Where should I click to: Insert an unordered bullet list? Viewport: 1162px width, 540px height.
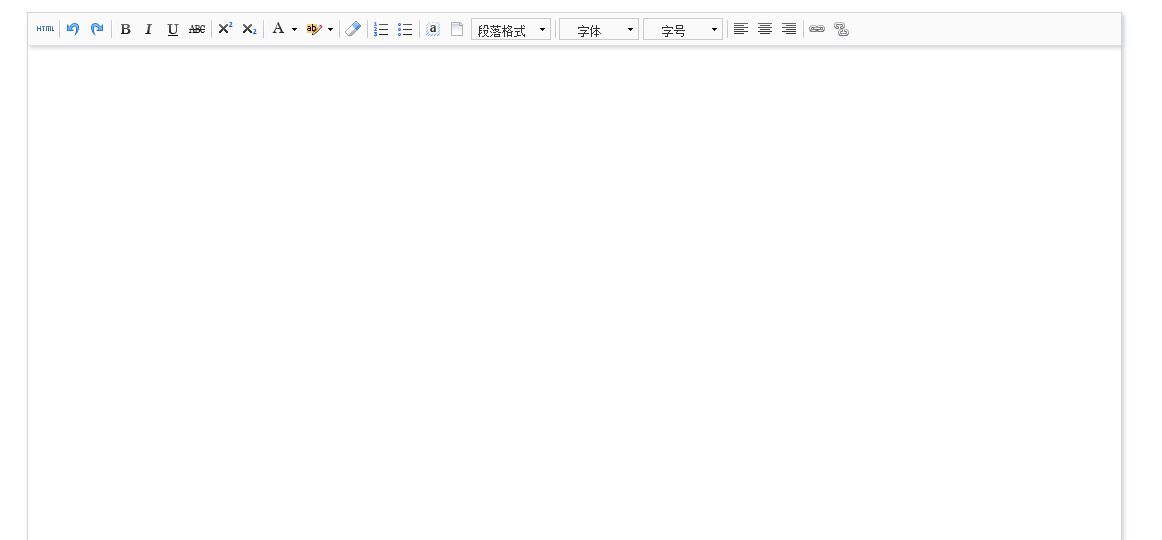click(x=405, y=29)
